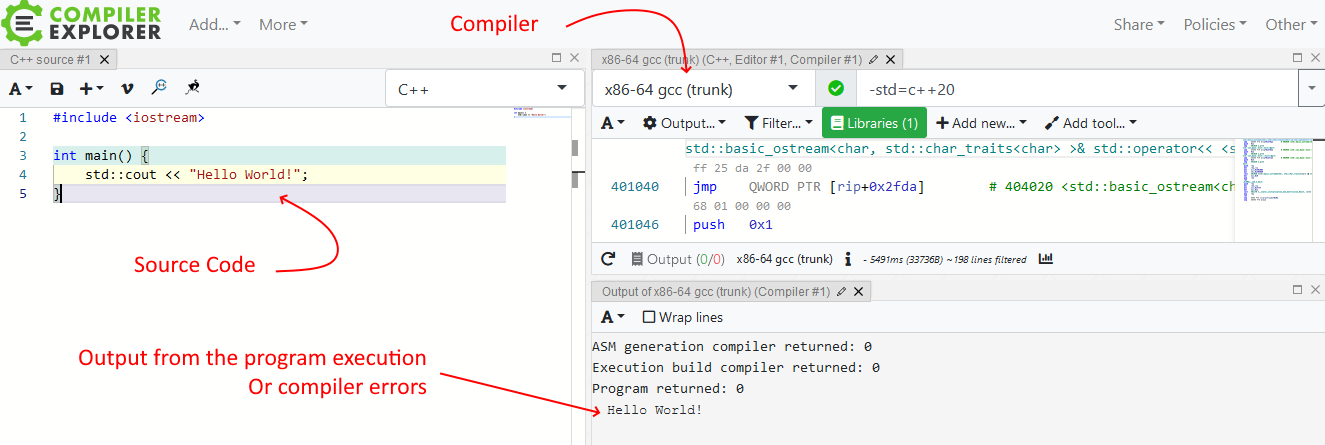Rename the compiler tab with its pencil icon
The height and width of the screenshot is (445, 1325).
[873, 60]
